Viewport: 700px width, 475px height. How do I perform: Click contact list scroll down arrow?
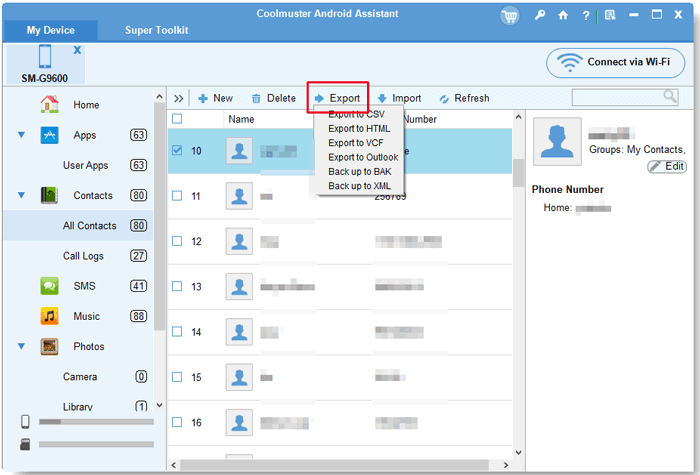tap(518, 452)
